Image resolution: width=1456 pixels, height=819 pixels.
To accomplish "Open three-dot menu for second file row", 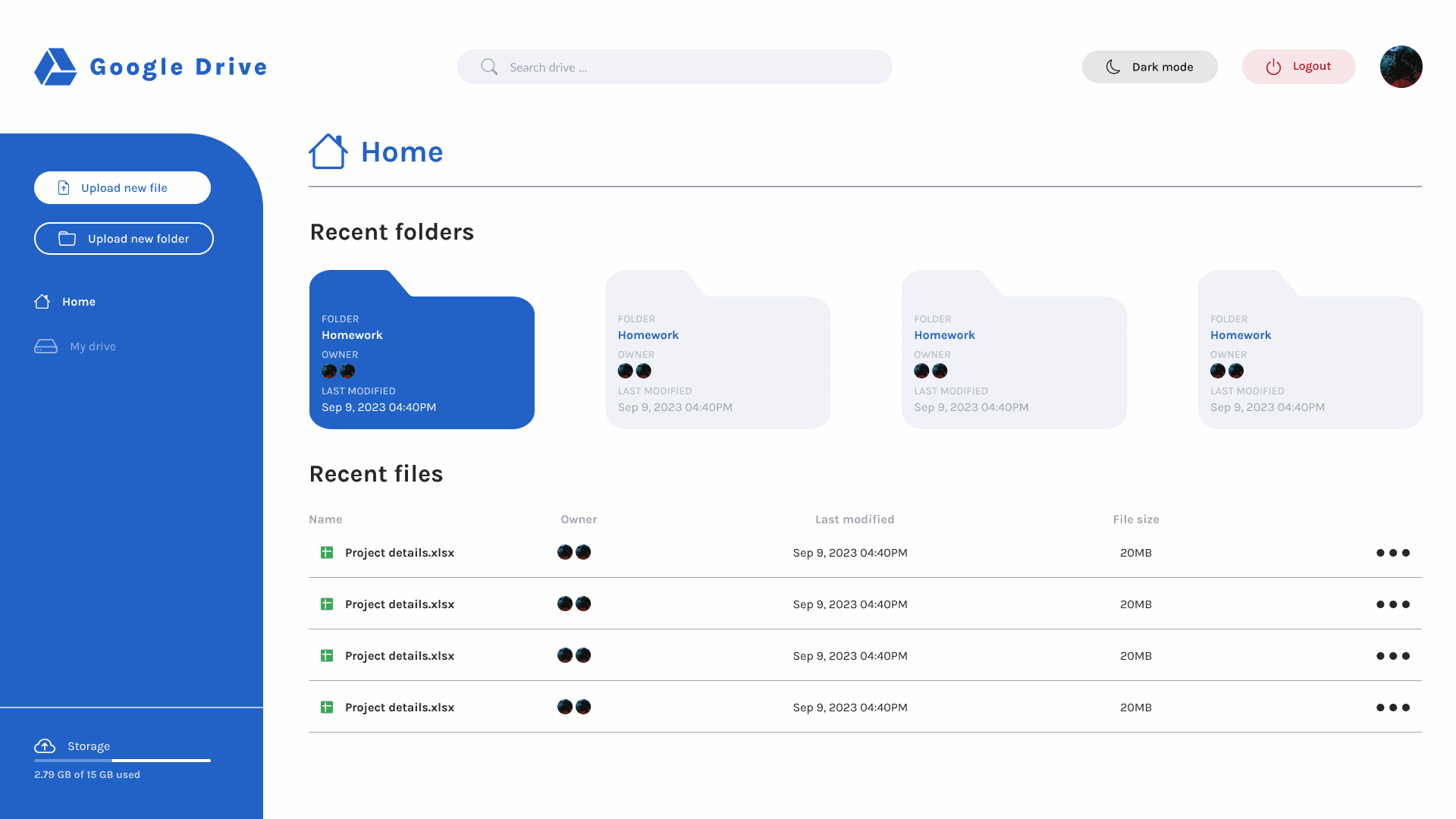I will [x=1392, y=604].
